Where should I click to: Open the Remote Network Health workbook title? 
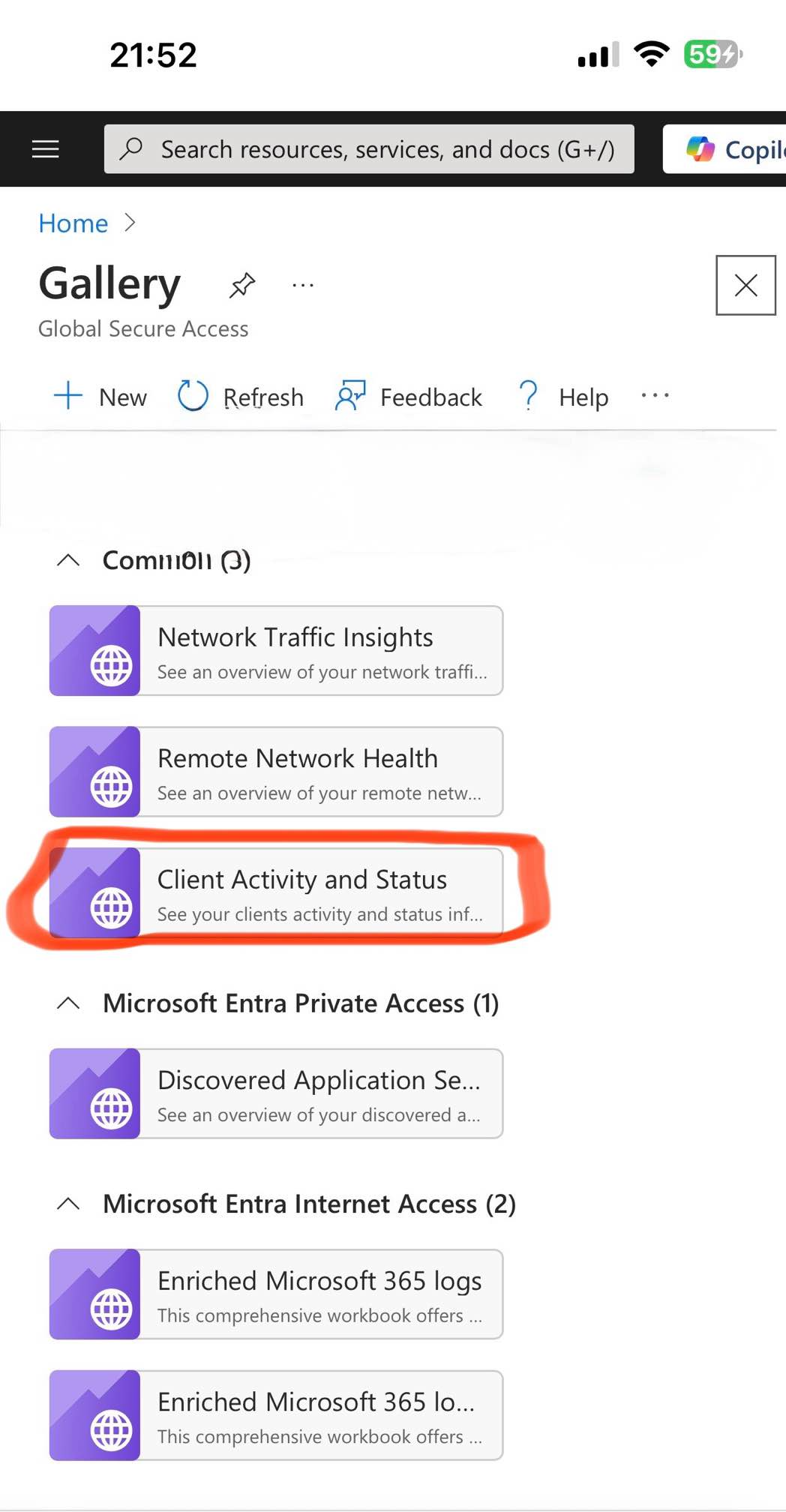(298, 758)
